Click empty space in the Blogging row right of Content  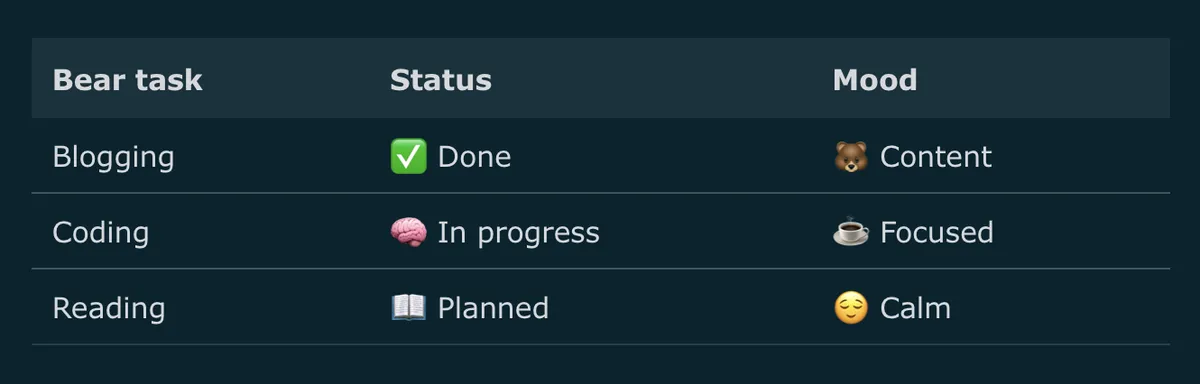(1080, 157)
